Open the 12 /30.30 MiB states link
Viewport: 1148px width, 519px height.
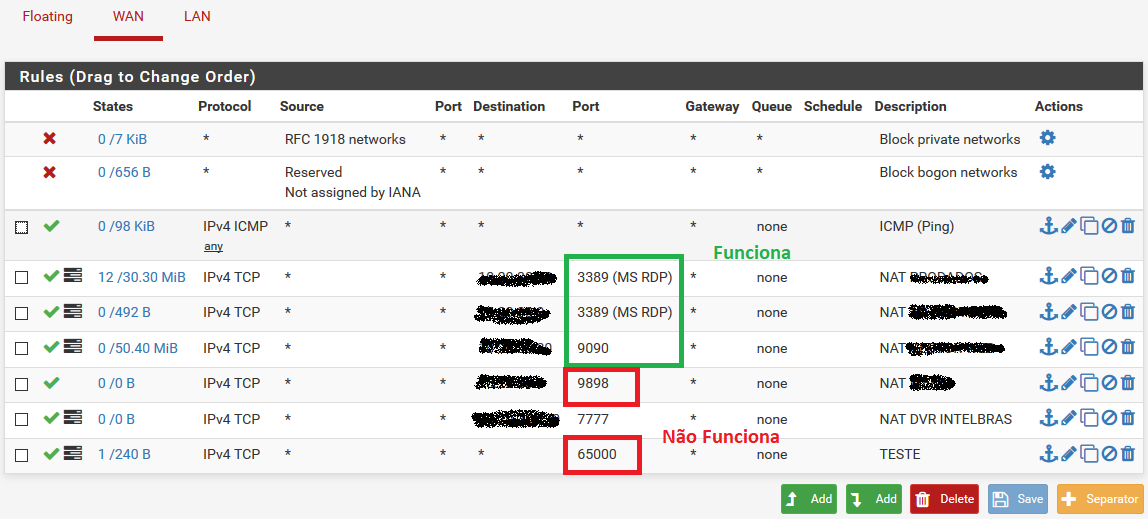tap(141, 277)
